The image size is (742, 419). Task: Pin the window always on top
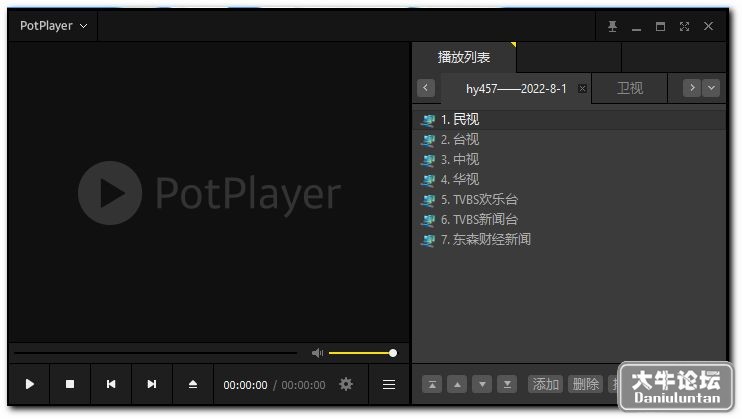coord(612,27)
